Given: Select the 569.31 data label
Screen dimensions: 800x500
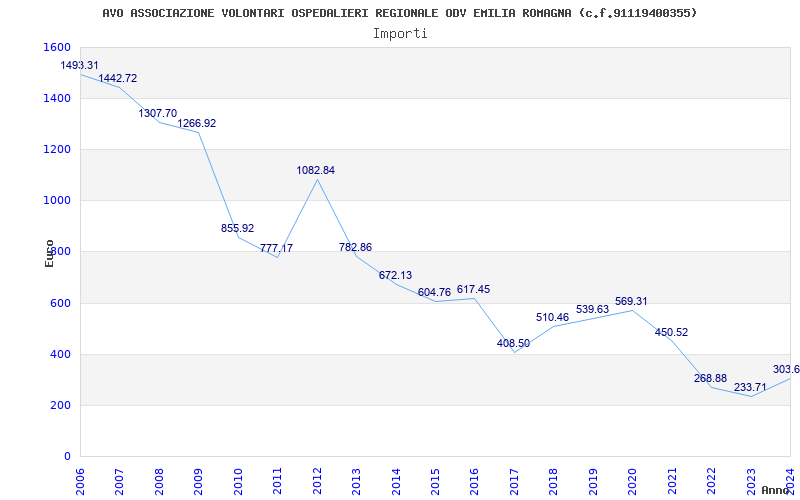Looking at the screenshot, I should click(x=631, y=302).
